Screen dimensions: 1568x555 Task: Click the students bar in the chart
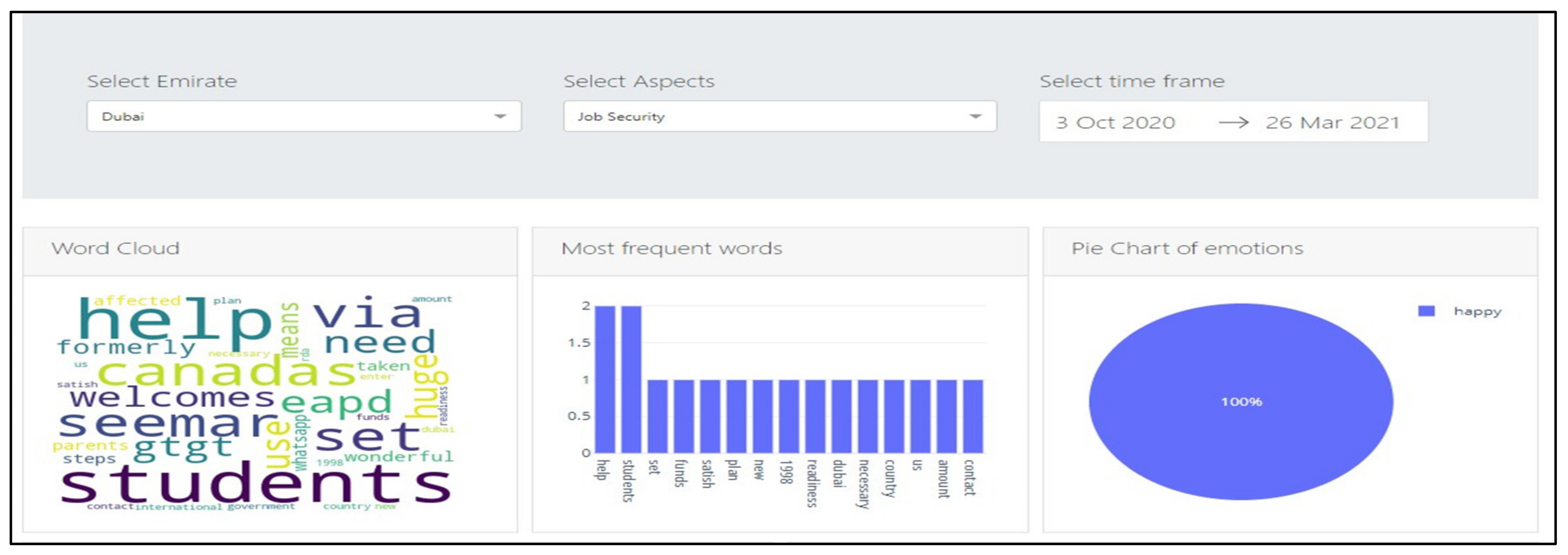(631, 379)
